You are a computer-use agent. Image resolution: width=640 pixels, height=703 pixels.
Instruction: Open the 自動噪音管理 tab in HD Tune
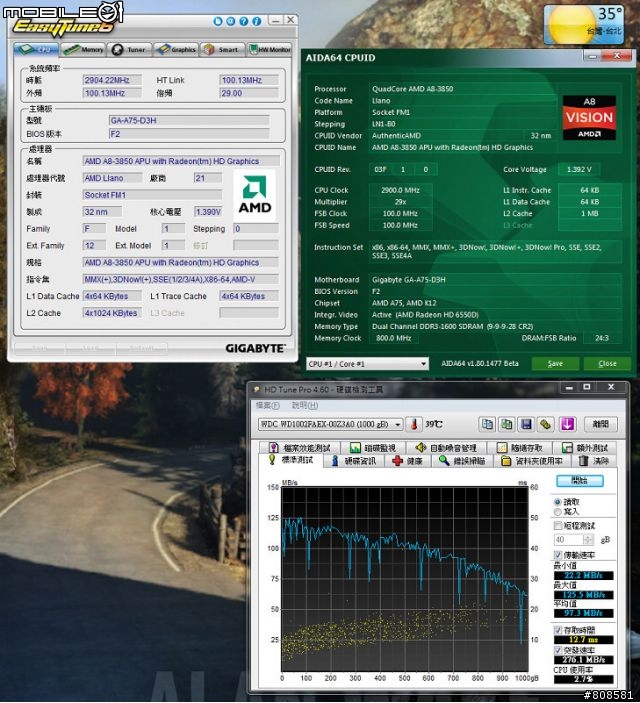click(x=446, y=447)
